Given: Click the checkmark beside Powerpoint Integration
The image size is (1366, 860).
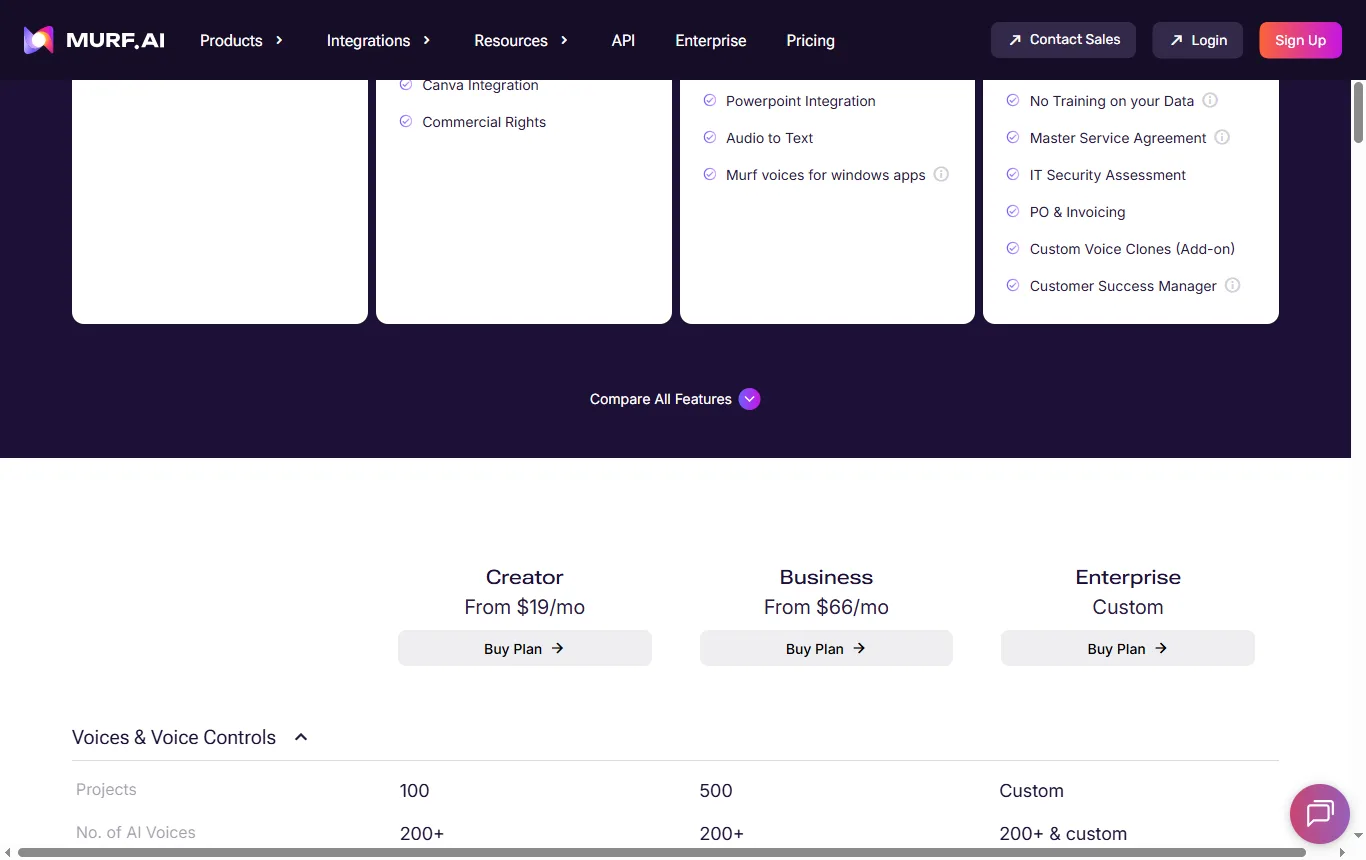Looking at the screenshot, I should coord(710,100).
